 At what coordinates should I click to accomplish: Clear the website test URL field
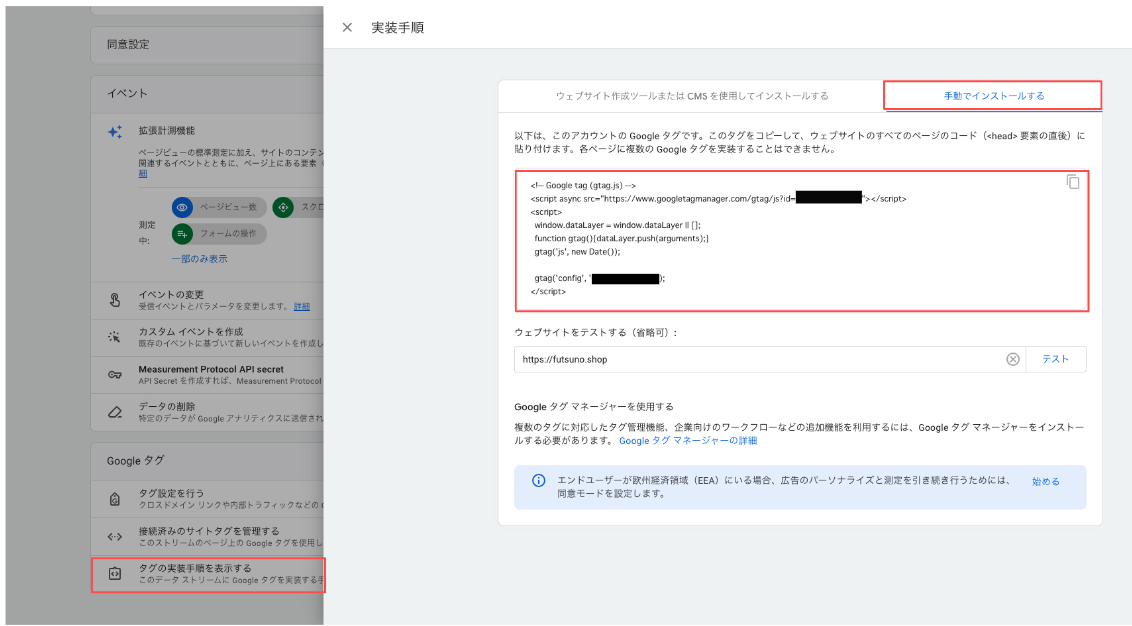point(1013,359)
